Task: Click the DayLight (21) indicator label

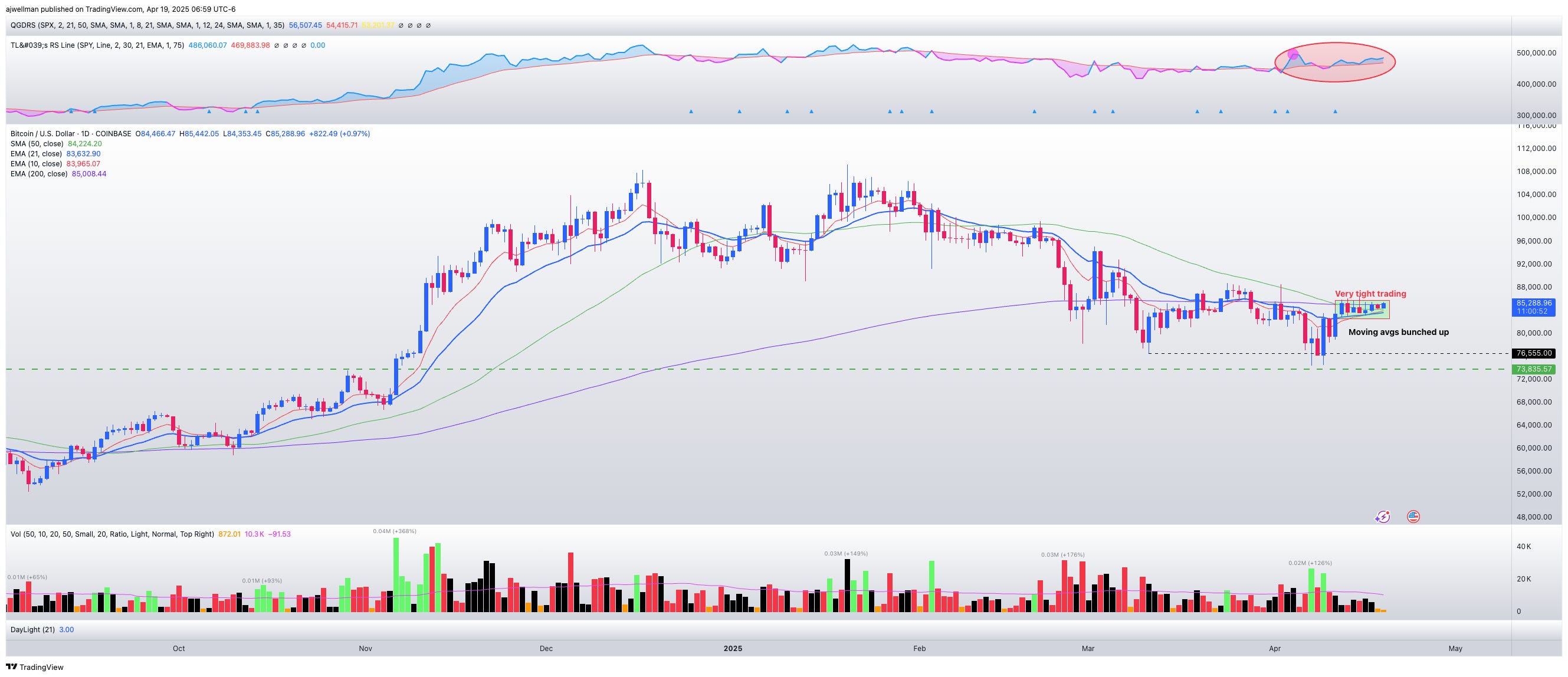Action: pyautogui.click(x=32, y=630)
